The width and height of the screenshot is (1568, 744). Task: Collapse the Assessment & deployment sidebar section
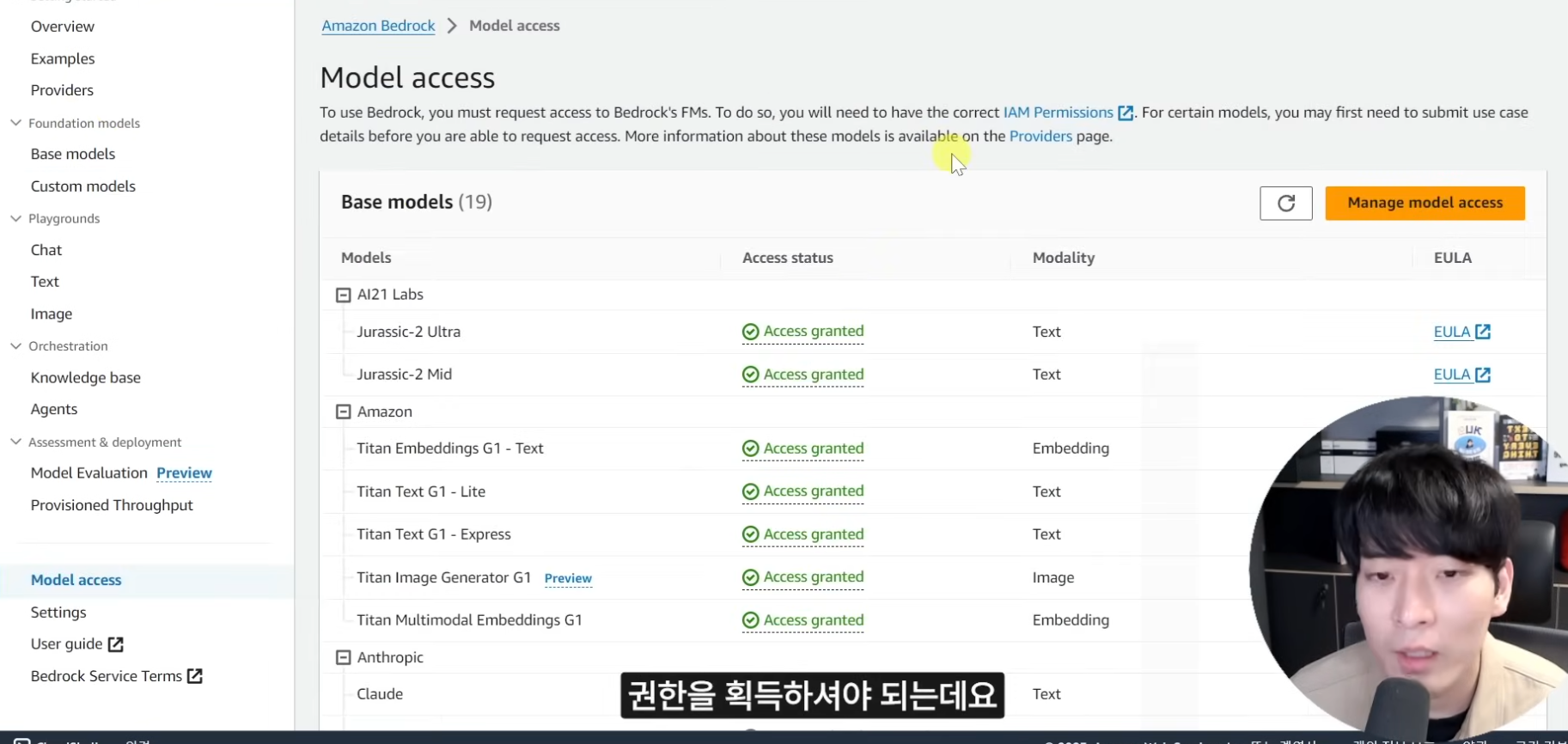(15, 442)
